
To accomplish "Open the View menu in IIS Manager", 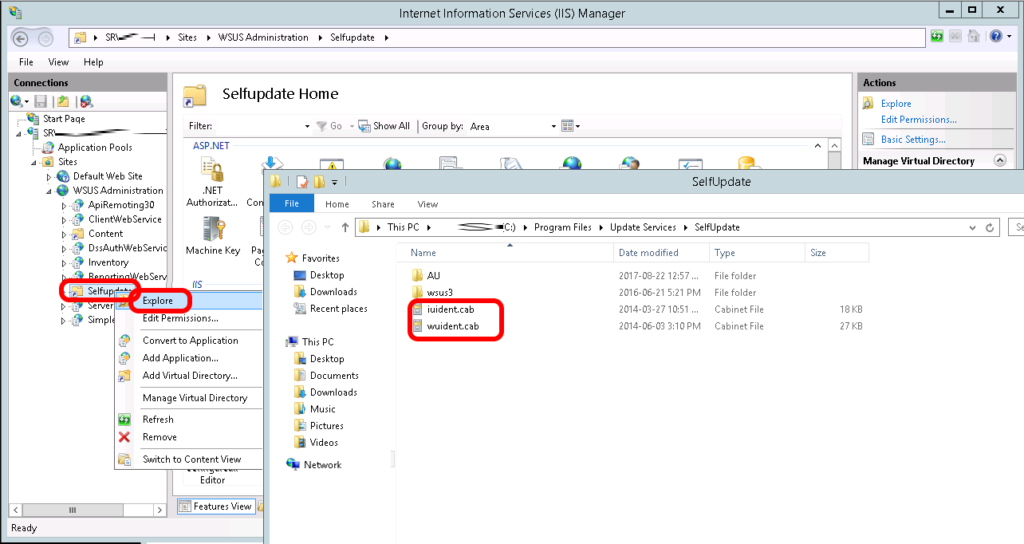I will click(x=59, y=62).
